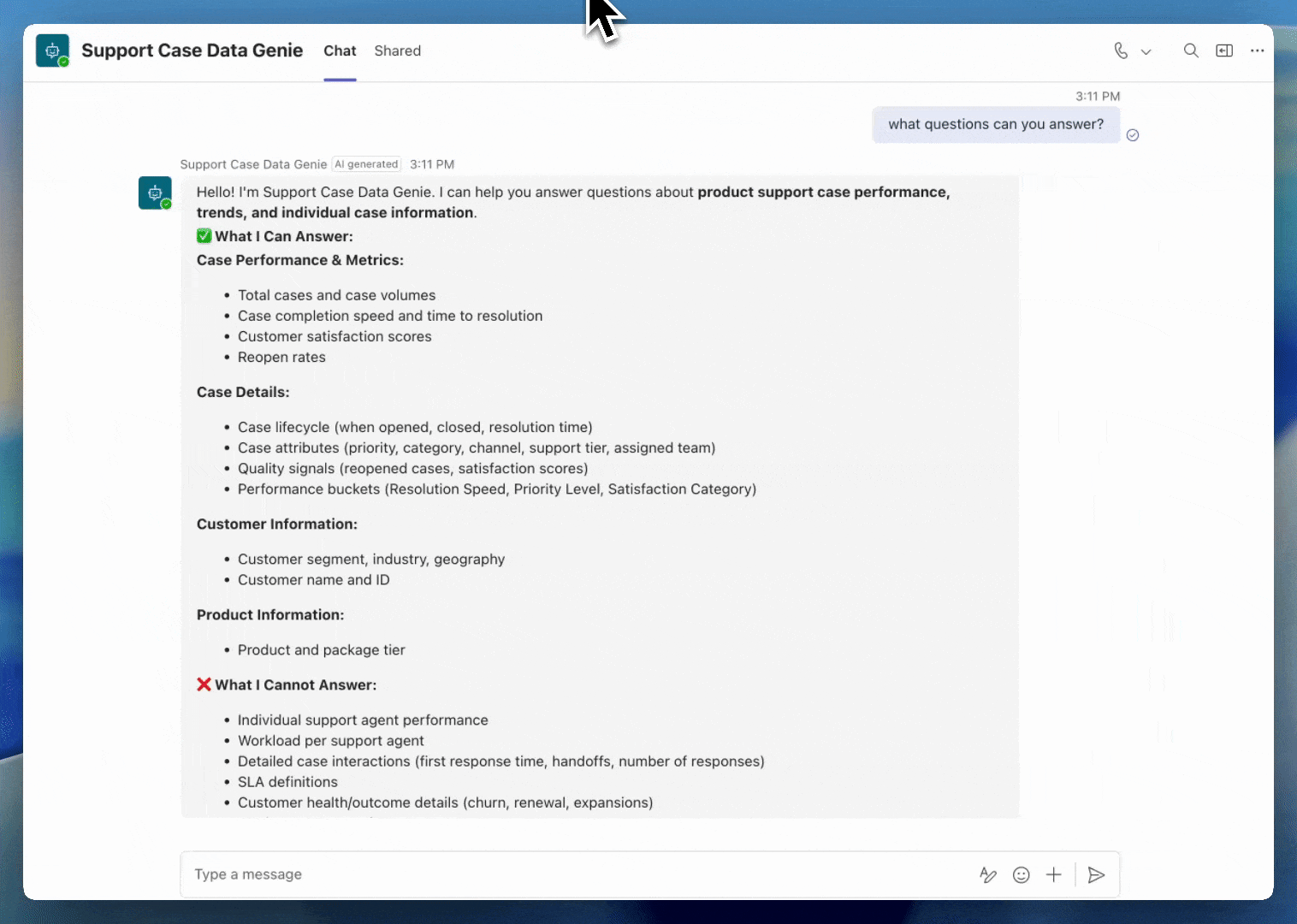
Task: Click the plus icon to attach content
Action: point(1053,874)
